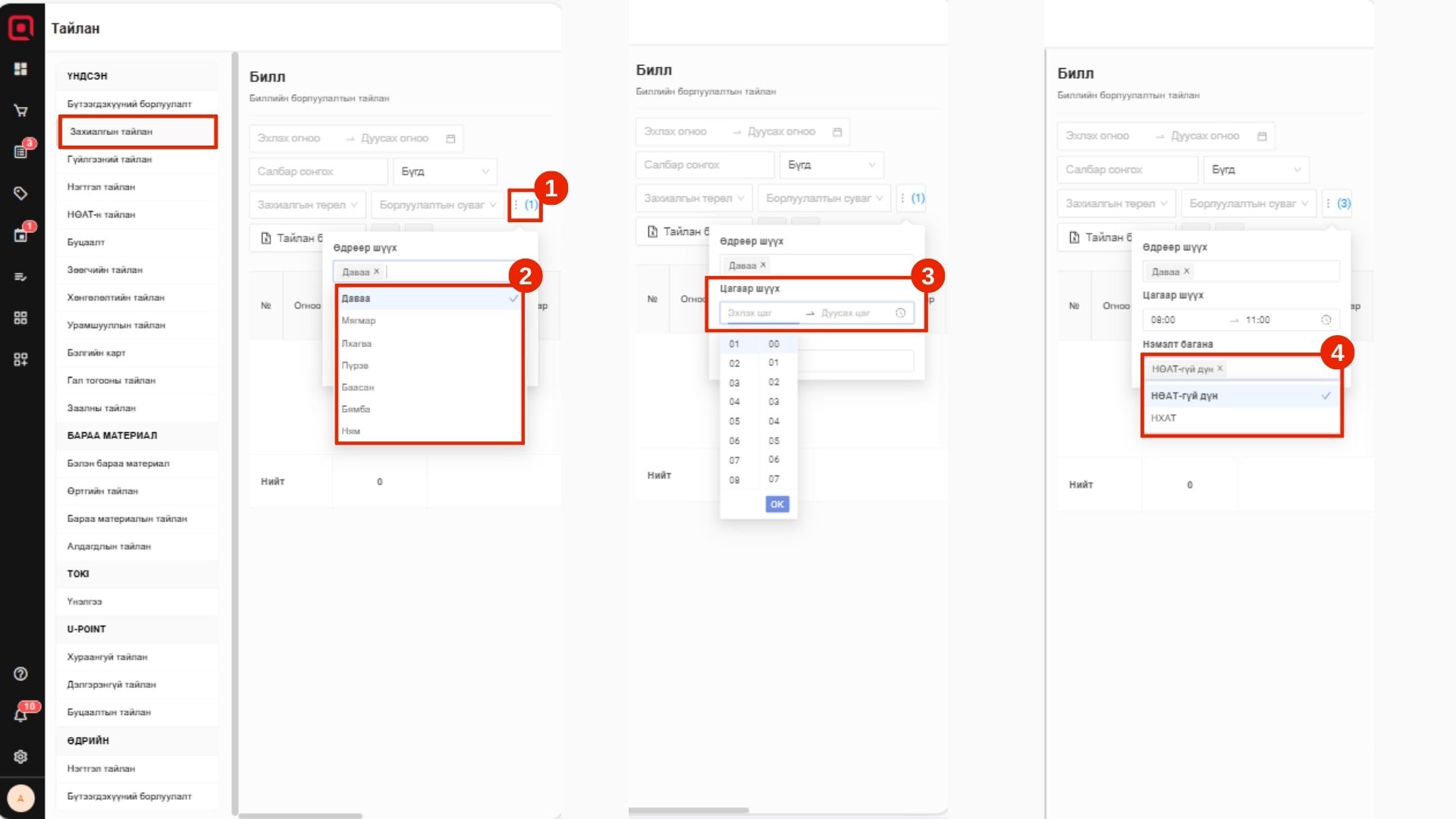
Task: Open settings gear in sidebar
Action: (20, 756)
